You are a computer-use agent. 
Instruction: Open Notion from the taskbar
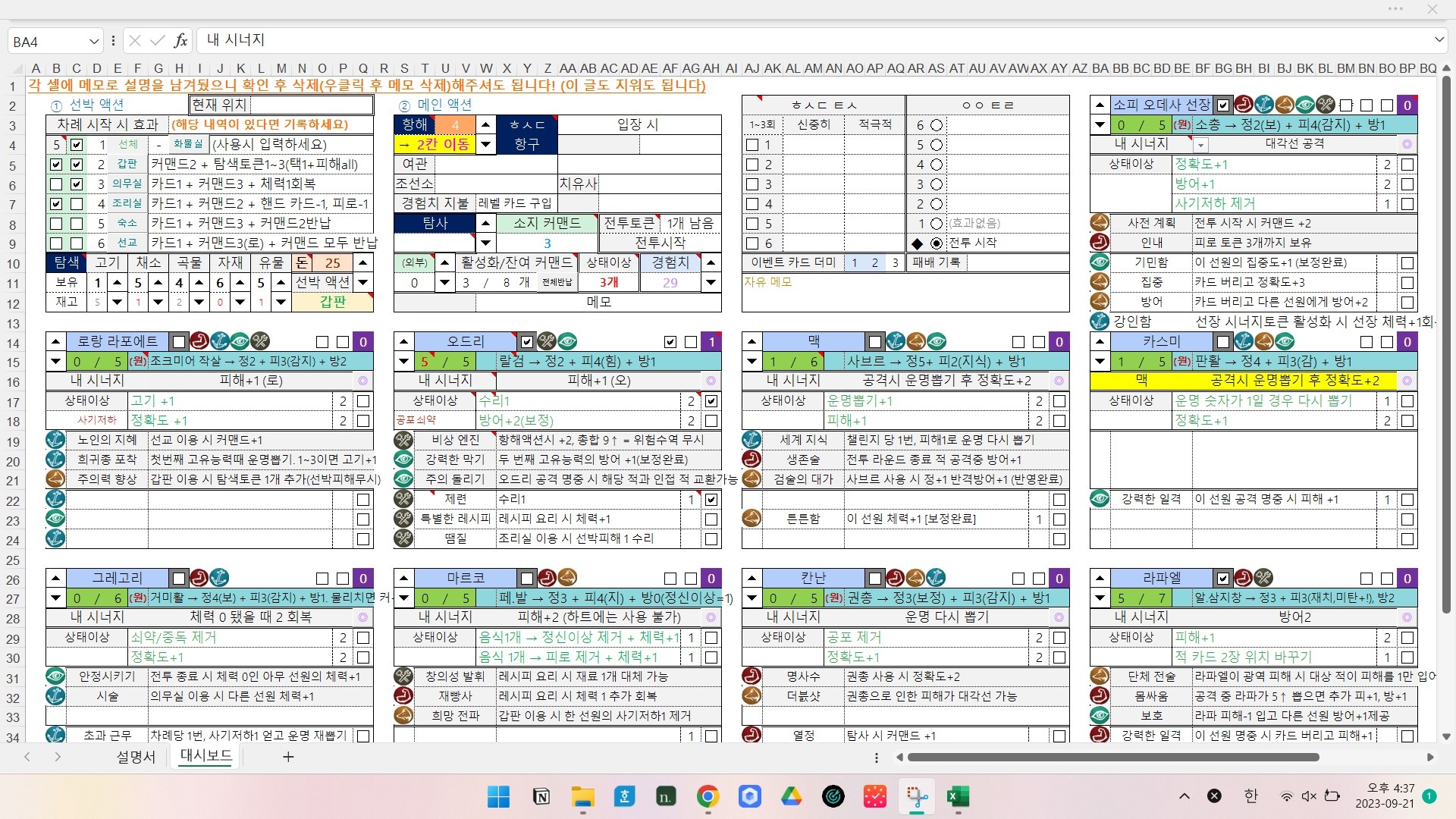(x=541, y=796)
